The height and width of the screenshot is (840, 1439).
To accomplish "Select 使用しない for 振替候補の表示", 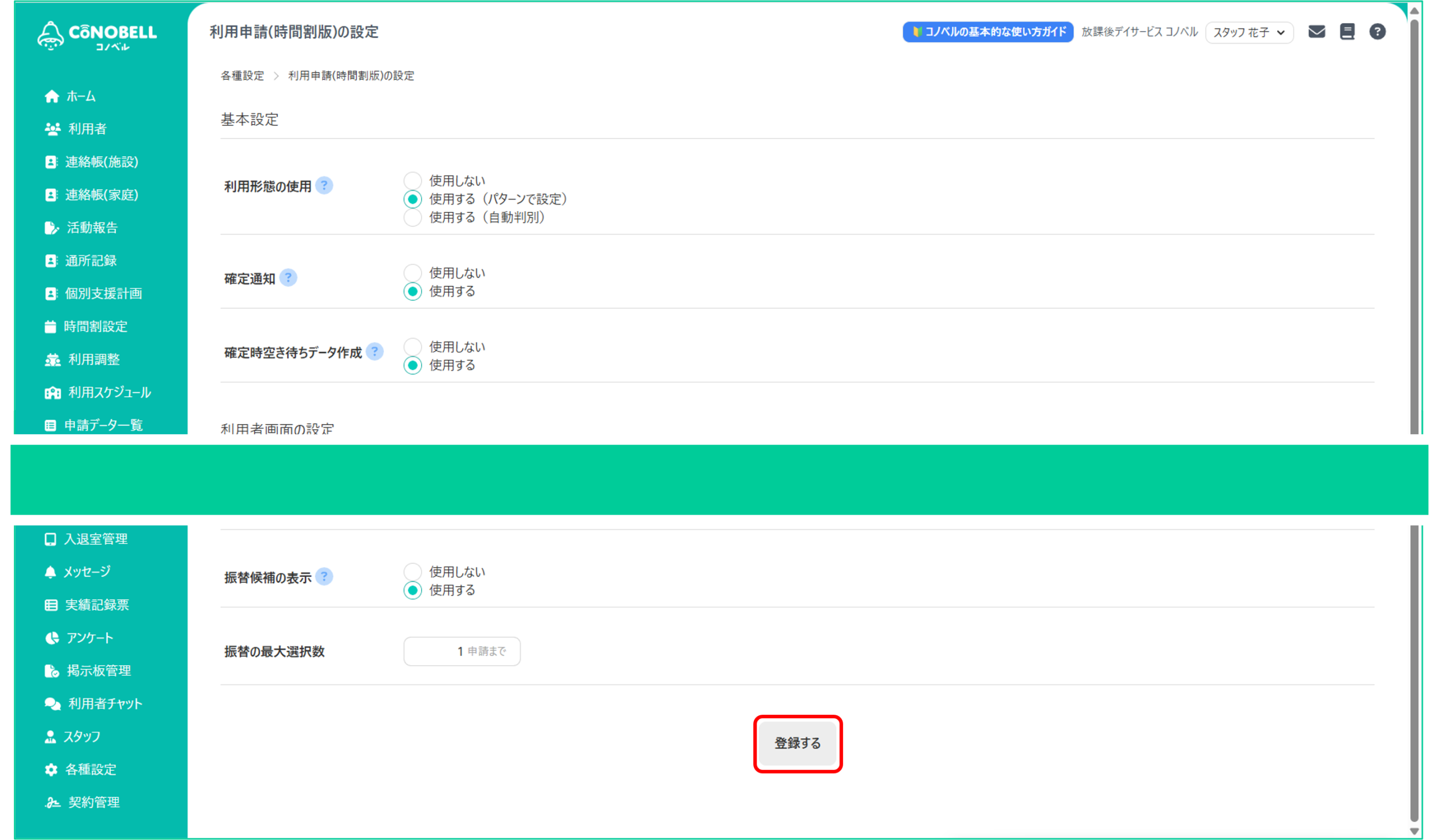I will pyautogui.click(x=413, y=571).
